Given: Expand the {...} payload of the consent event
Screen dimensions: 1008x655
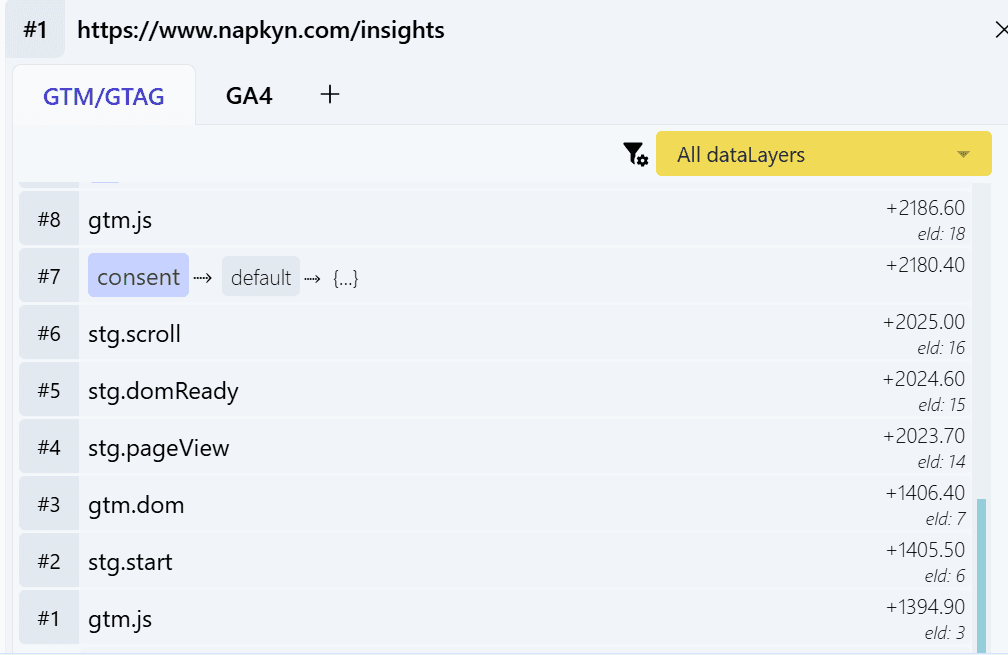Looking at the screenshot, I should (344, 277).
